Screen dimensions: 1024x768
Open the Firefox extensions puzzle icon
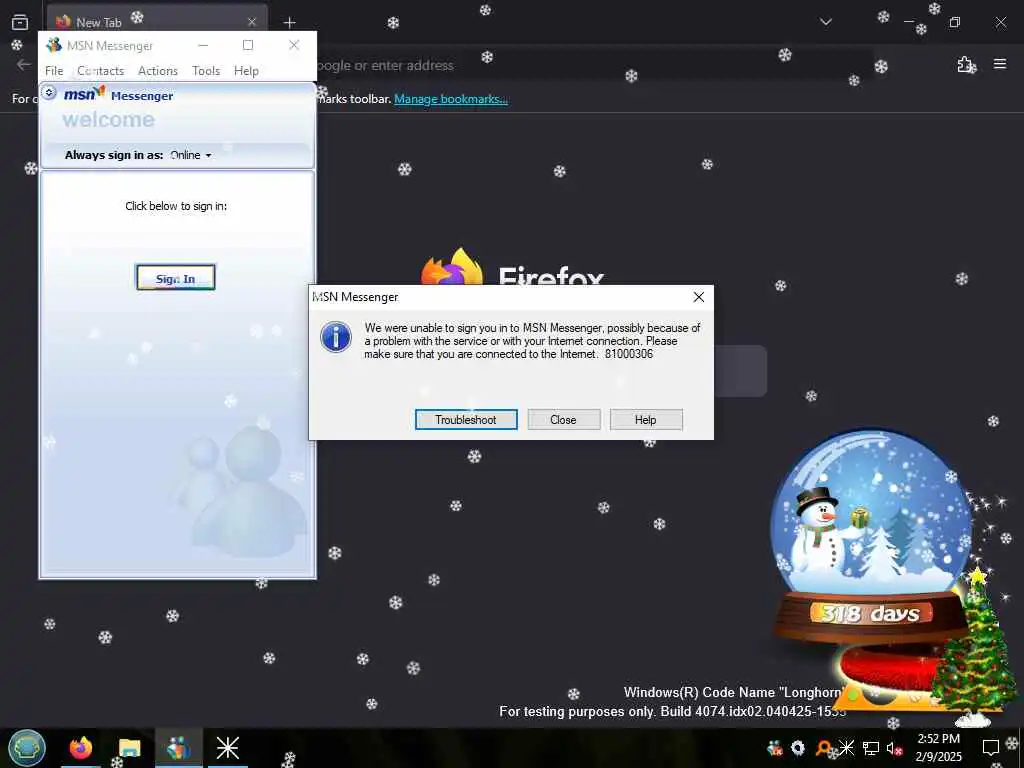[x=965, y=64]
